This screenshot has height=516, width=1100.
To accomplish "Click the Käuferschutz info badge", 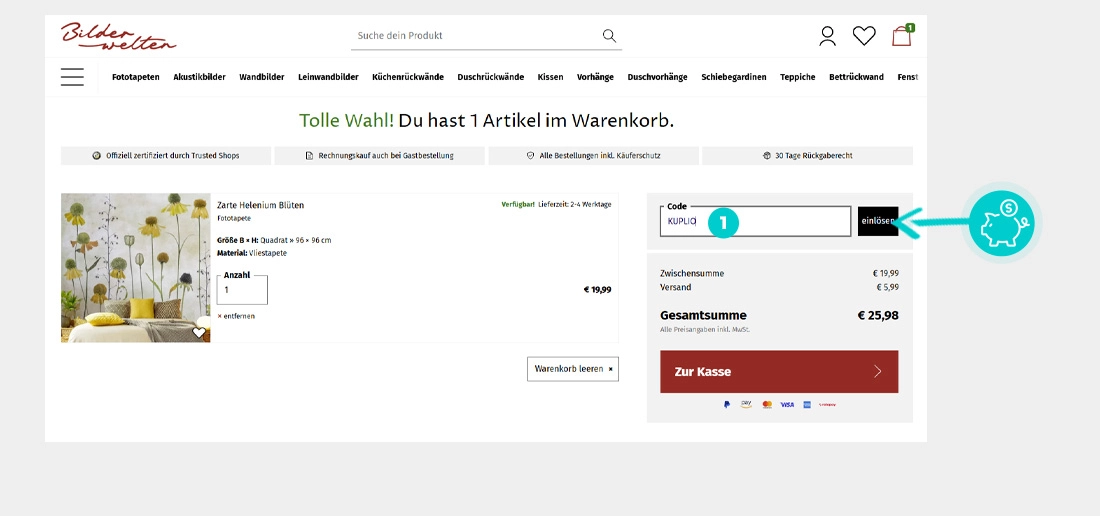I will pyautogui.click(x=593, y=156).
